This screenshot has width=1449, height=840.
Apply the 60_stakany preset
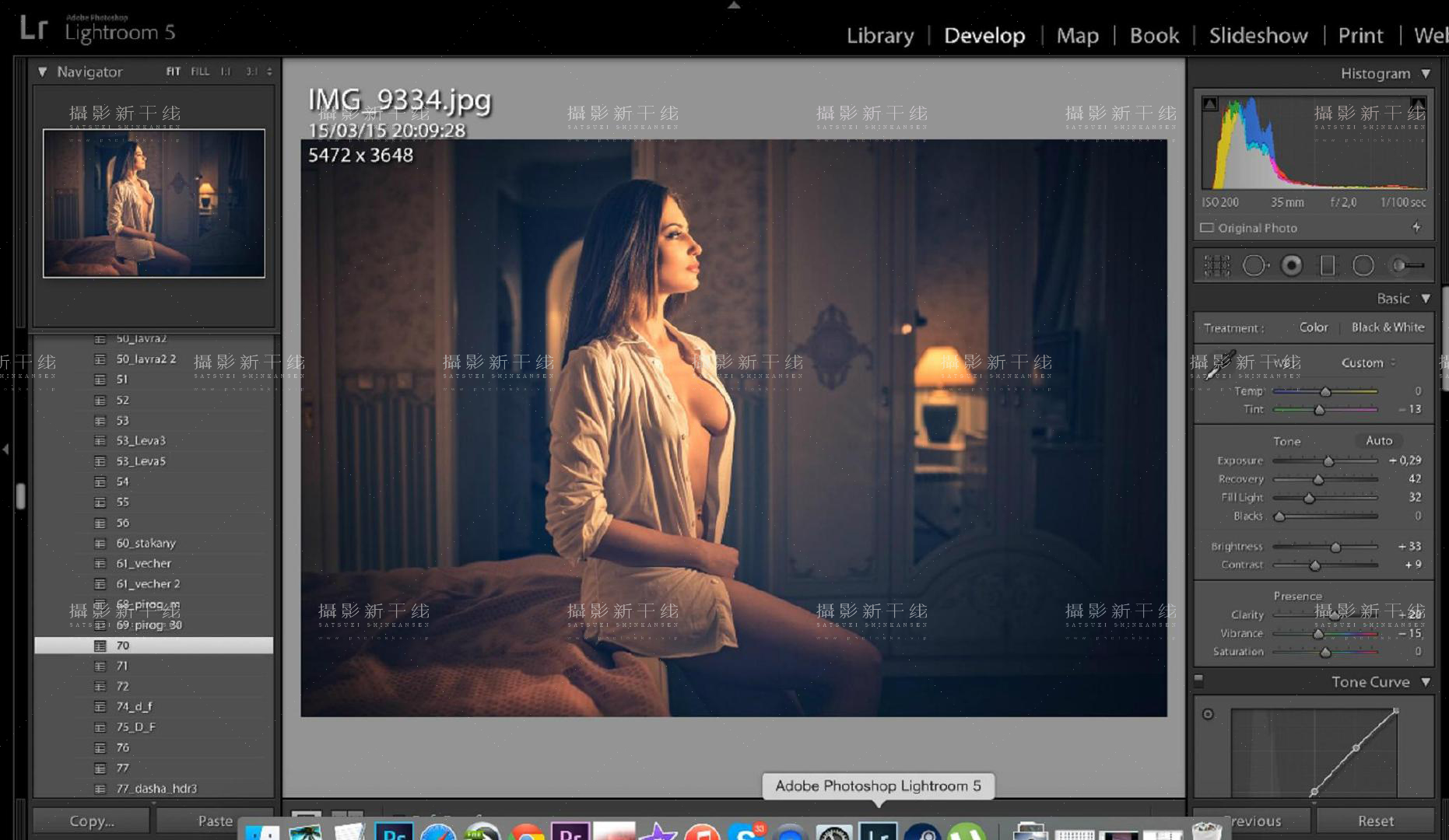[x=153, y=543]
